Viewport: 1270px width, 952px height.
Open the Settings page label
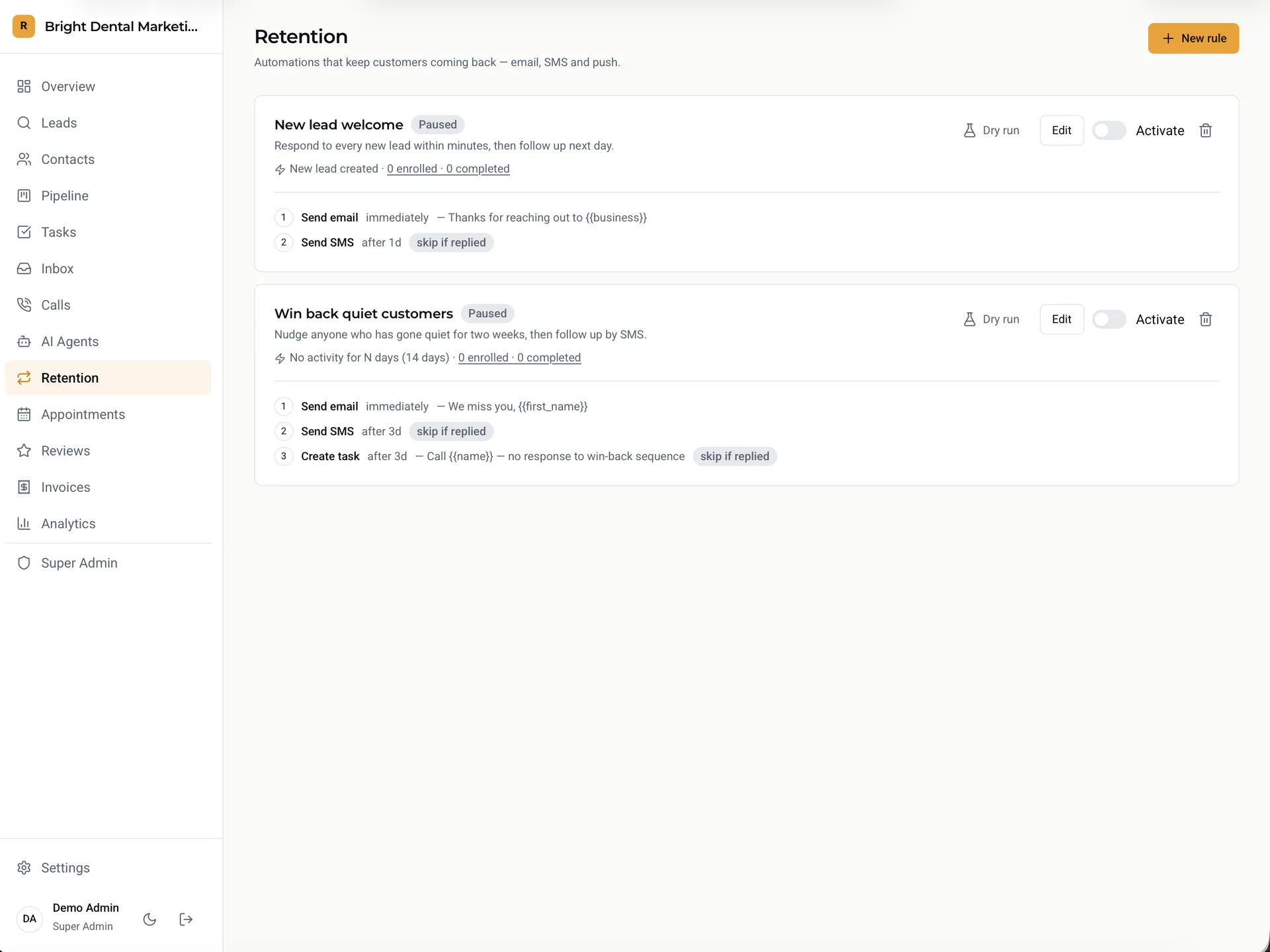point(65,868)
